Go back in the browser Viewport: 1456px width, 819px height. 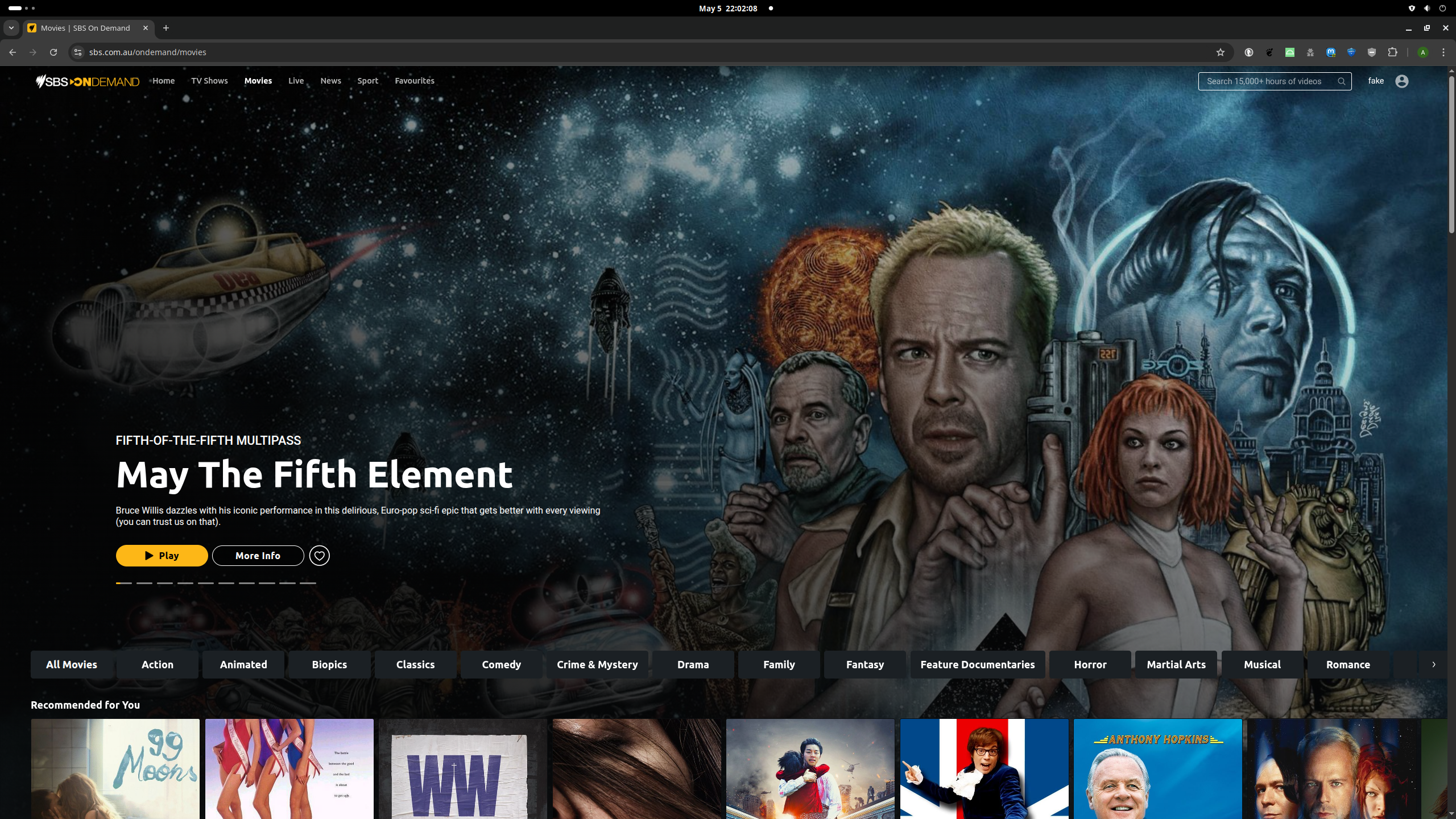coord(13,52)
